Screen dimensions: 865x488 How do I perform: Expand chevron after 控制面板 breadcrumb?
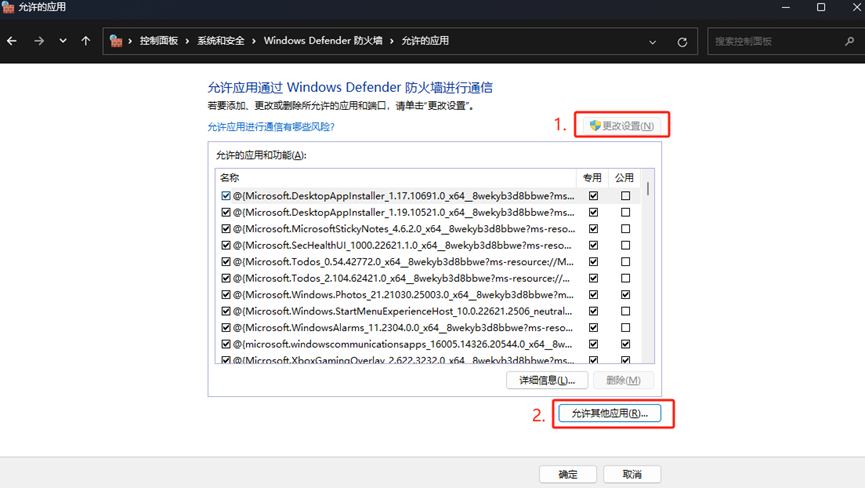tap(188, 41)
